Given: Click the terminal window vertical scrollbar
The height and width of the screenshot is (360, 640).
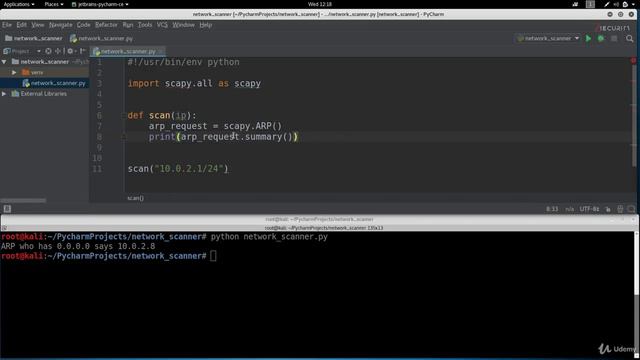Looking at the screenshot, I should click(637, 263).
